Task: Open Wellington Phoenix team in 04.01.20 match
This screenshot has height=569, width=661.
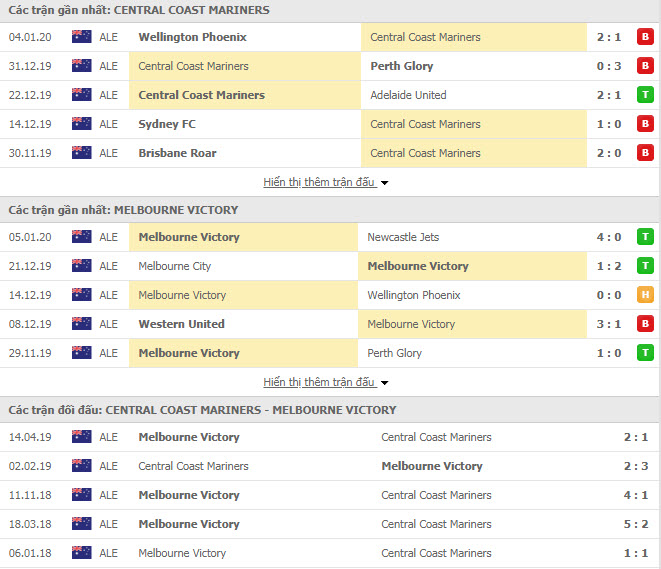Action: click(193, 37)
